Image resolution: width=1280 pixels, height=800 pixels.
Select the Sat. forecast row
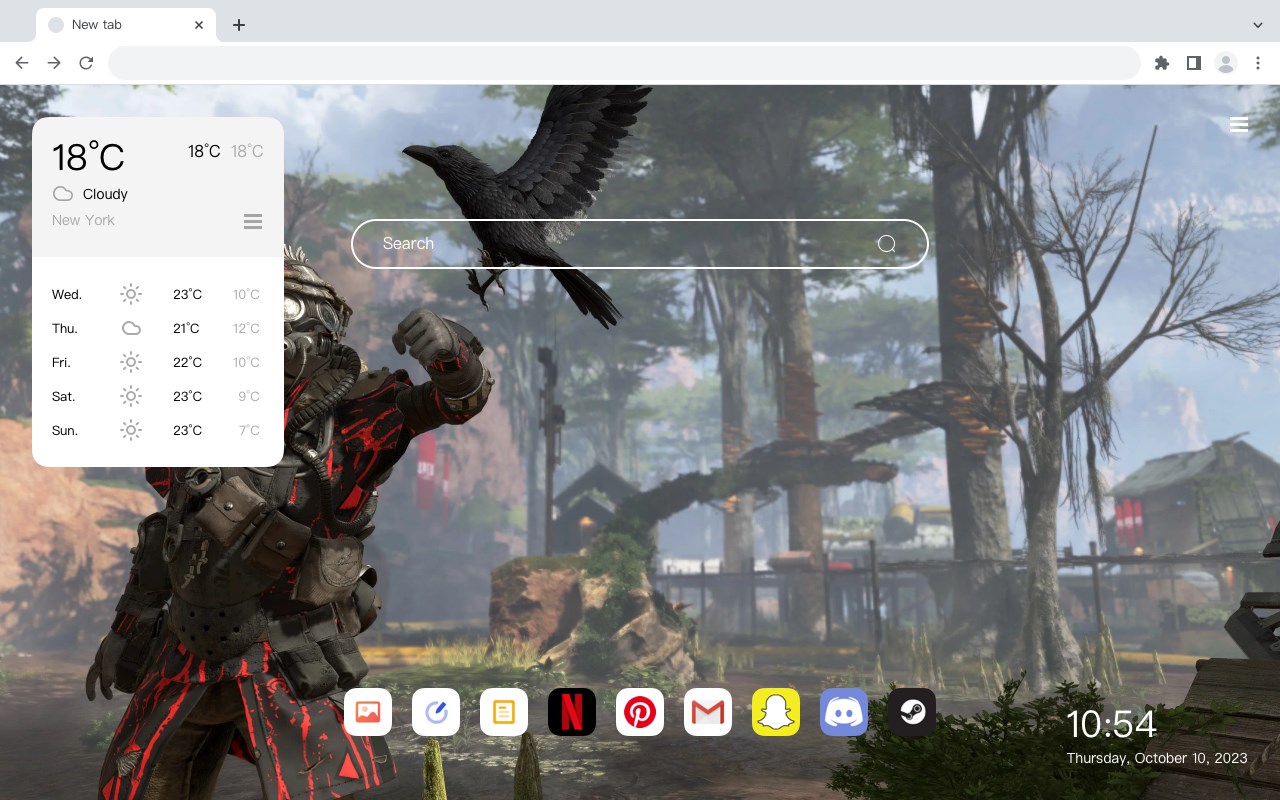pos(158,396)
